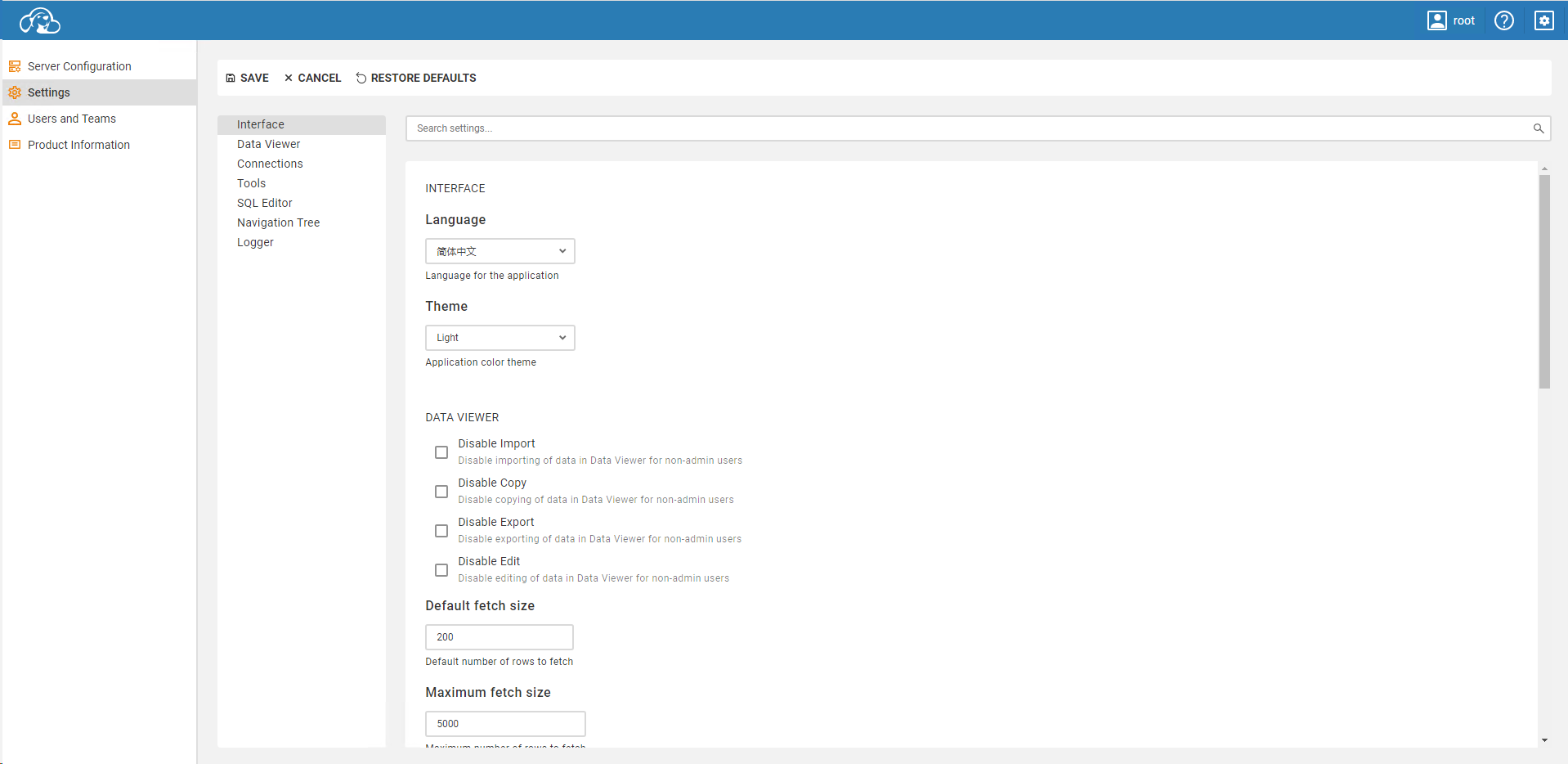Select the SQL Editor settings category

tap(302, 203)
